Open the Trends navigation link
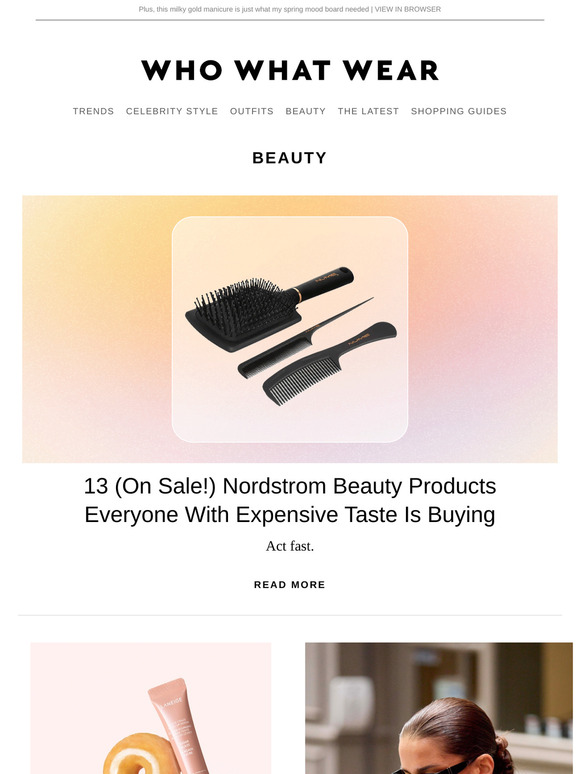Screen dimensions: 580x774 pos(93,111)
